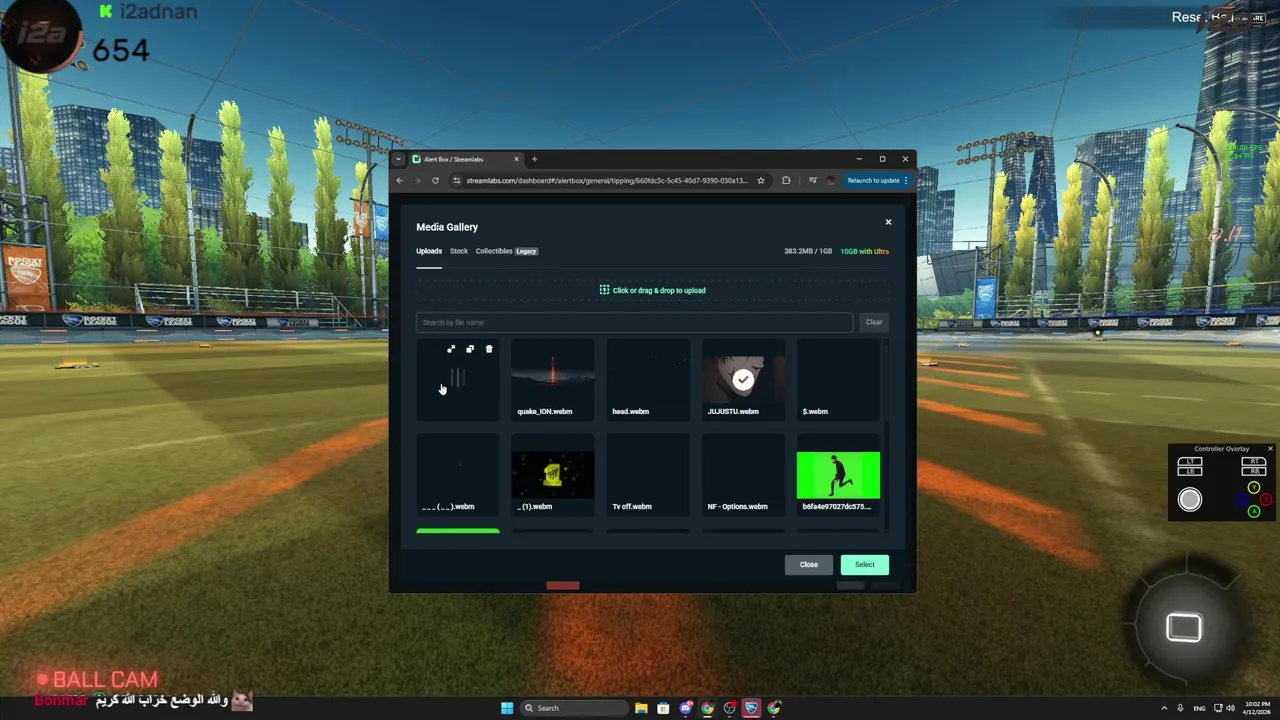Viewport: 1280px width, 720px height.
Task: Close the Media Gallery with X icon
Action: pos(888,222)
